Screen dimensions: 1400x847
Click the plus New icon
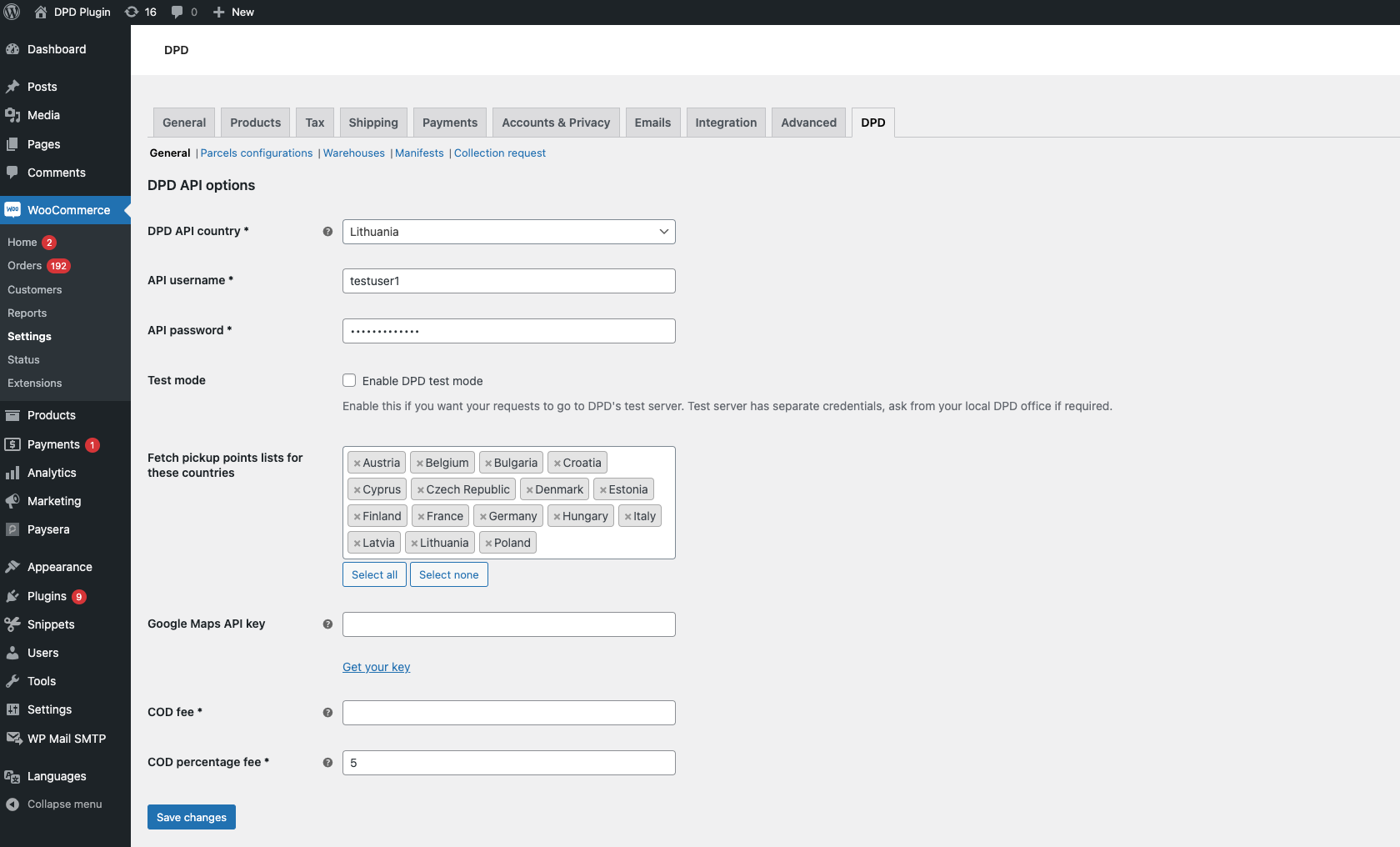pyautogui.click(x=219, y=12)
